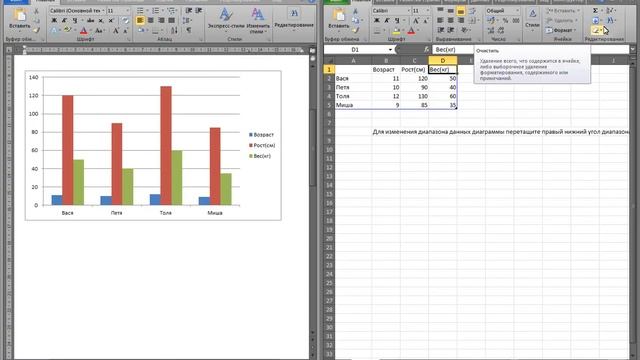Click the Clear eraser button in Excel

[x=596, y=30]
